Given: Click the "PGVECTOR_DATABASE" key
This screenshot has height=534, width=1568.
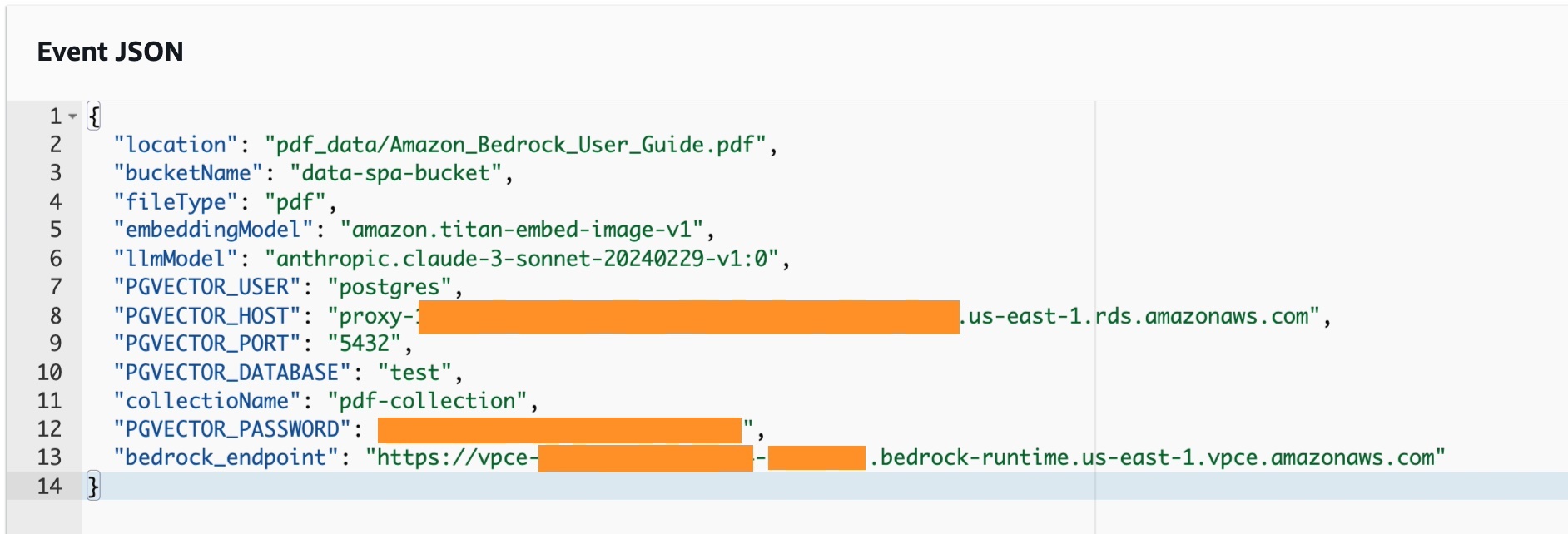Looking at the screenshot, I should 232,373.
